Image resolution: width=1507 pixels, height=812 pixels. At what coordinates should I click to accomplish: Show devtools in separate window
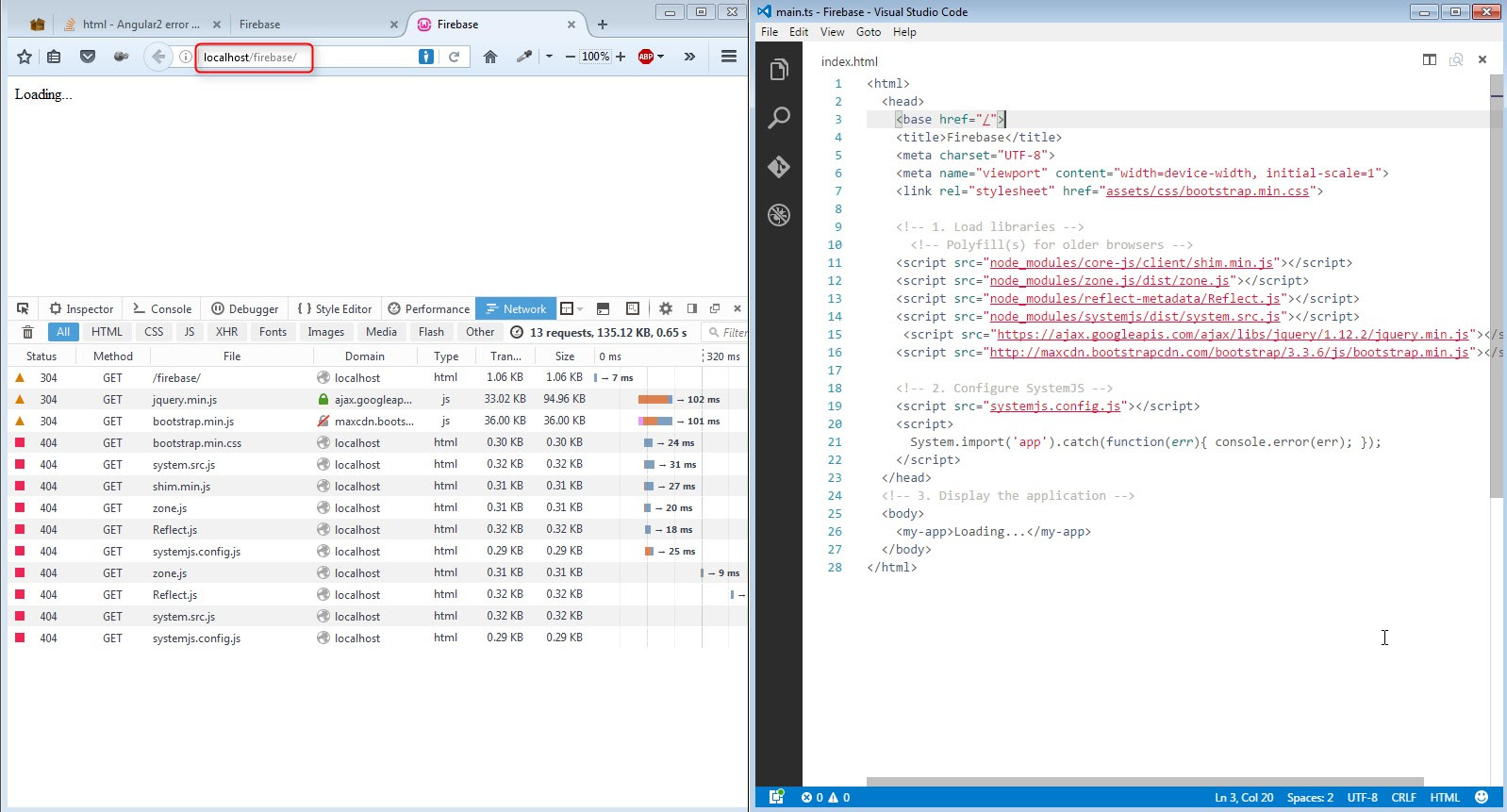(715, 308)
